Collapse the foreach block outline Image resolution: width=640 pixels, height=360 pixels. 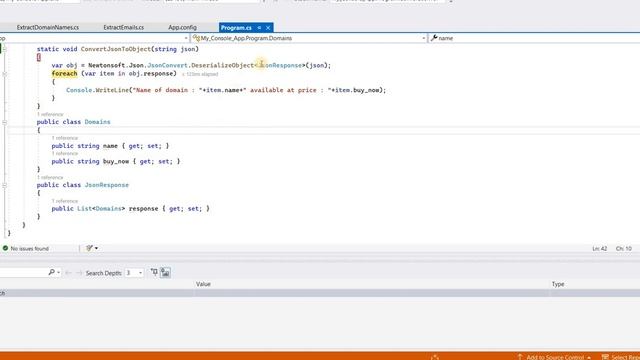4,74
